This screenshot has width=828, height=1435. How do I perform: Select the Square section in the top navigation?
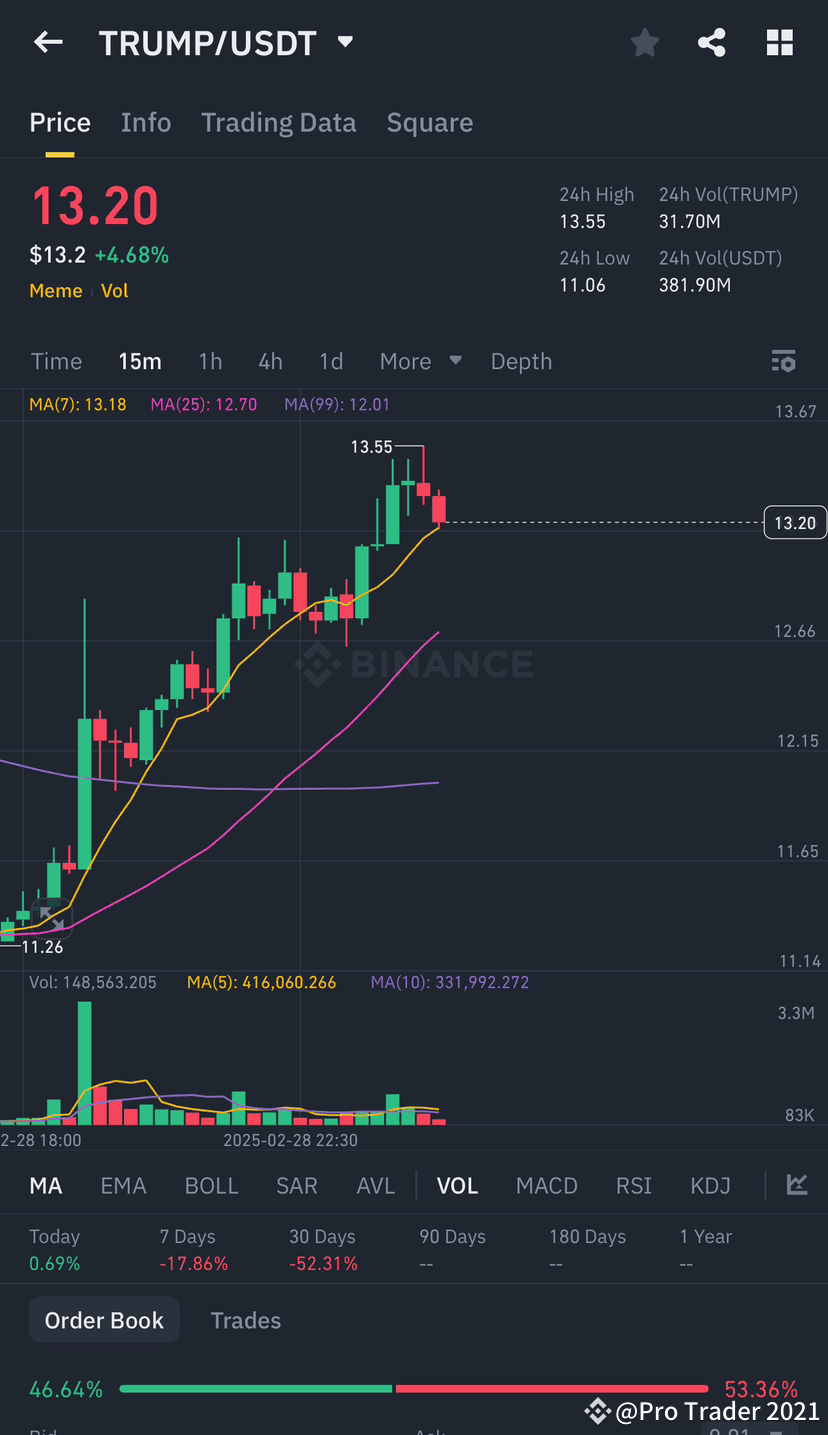pyautogui.click(x=429, y=121)
